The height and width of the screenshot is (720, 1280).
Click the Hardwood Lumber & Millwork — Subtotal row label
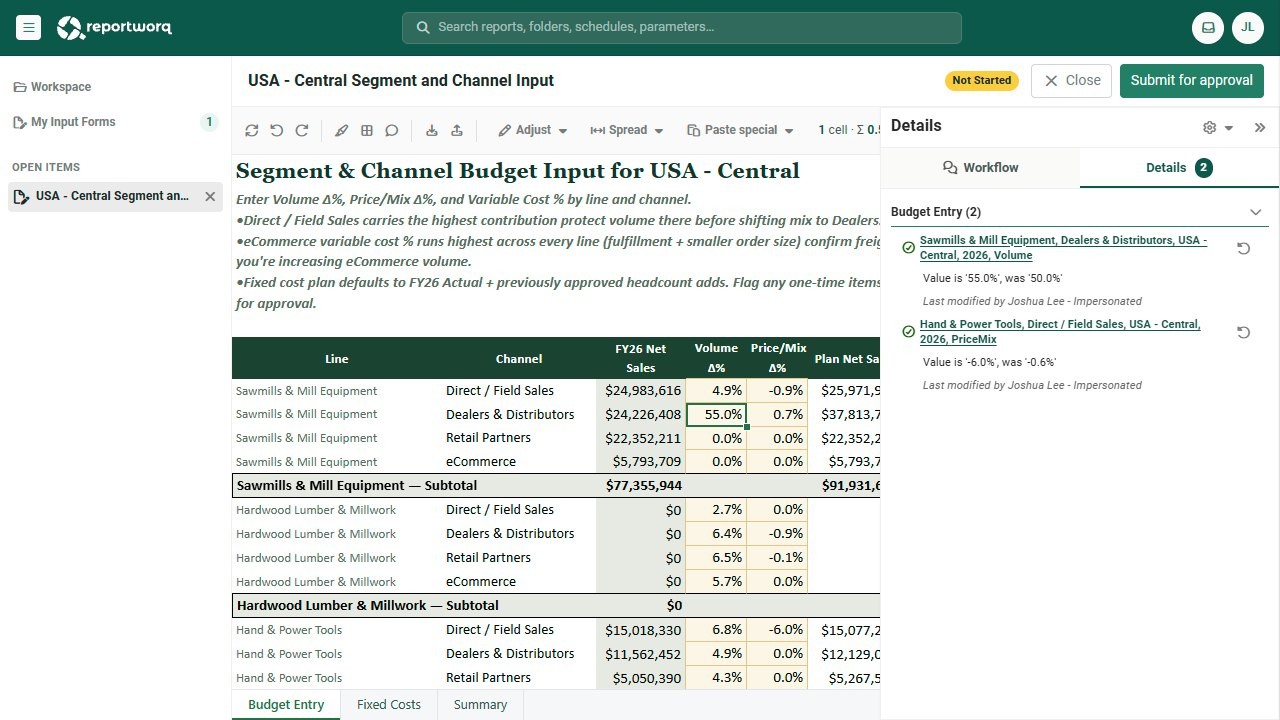pyautogui.click(x=367, y=606)
